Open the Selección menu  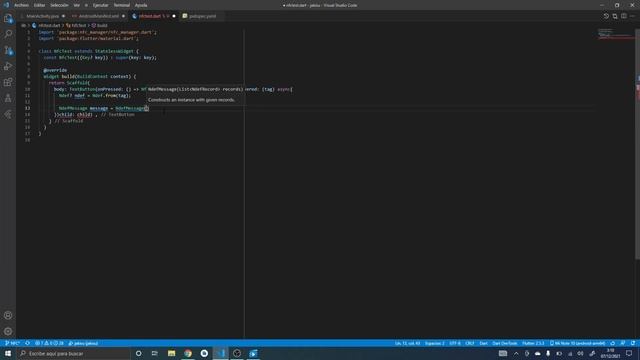tap(59, 5)
